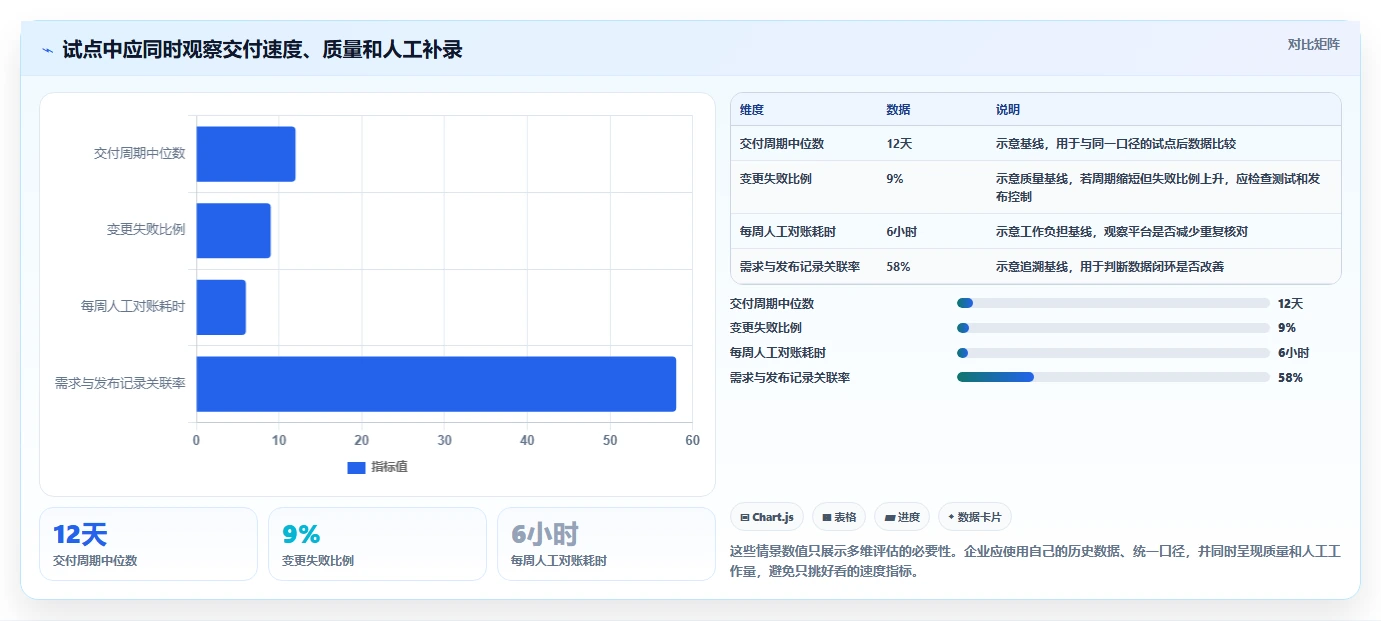Click the 12天 progress value label
The width and height of the screenshot is (1381, 621).
click(1291, 304)
